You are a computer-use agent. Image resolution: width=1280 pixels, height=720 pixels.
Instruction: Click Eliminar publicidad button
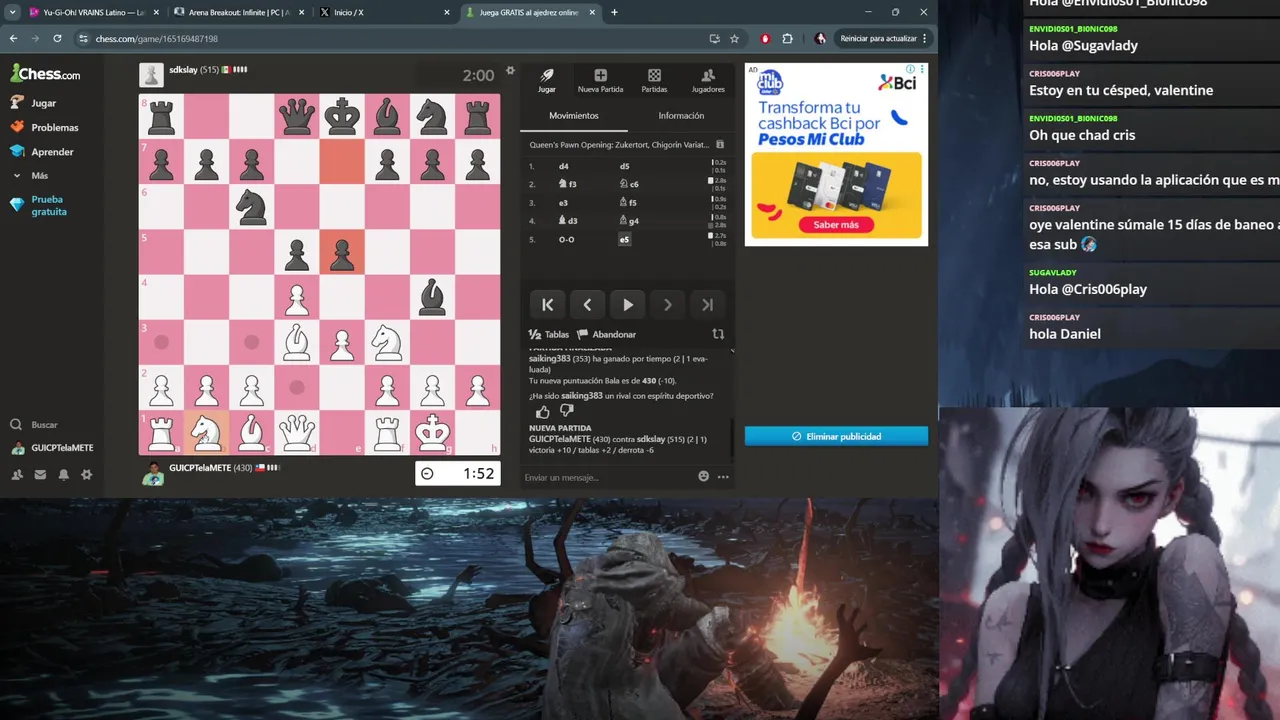[x=836, y=436]
